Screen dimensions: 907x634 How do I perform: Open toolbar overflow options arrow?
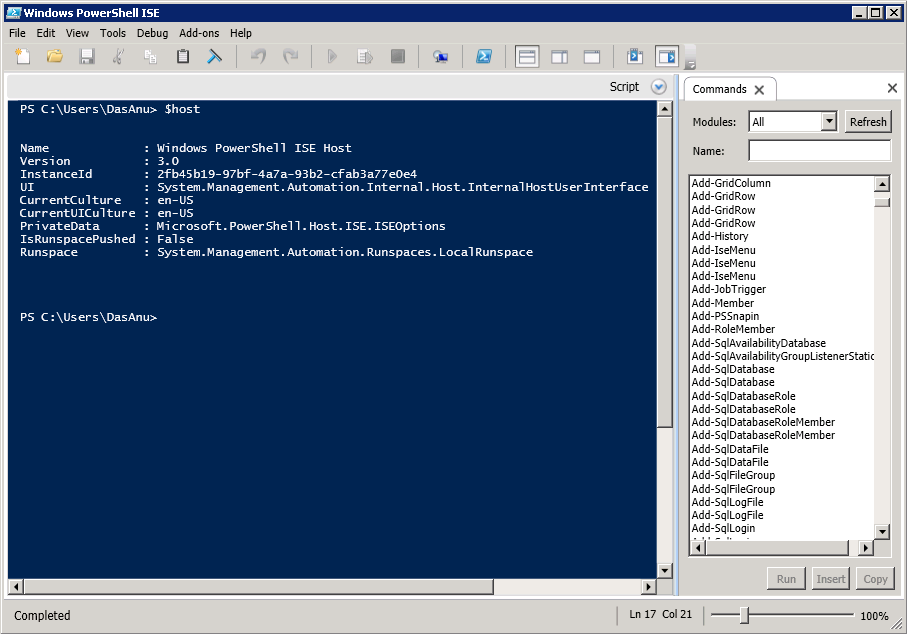(x=690, y=64)
